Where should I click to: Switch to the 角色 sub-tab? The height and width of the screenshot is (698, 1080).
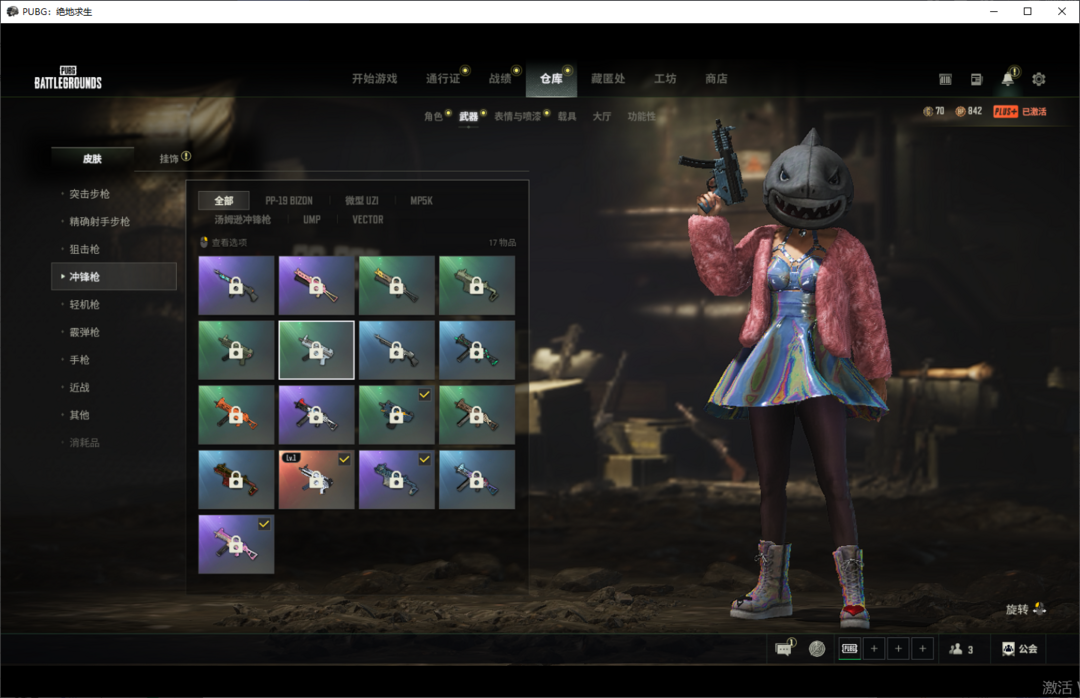point(433,116)
